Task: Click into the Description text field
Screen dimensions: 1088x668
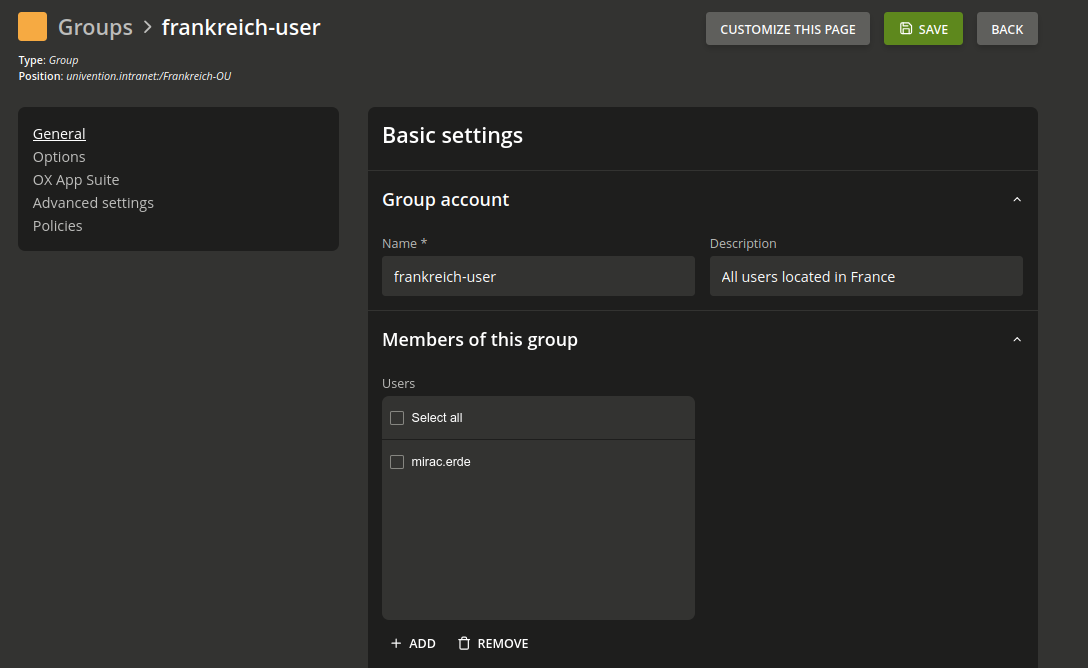Action: tap(866, 277)
